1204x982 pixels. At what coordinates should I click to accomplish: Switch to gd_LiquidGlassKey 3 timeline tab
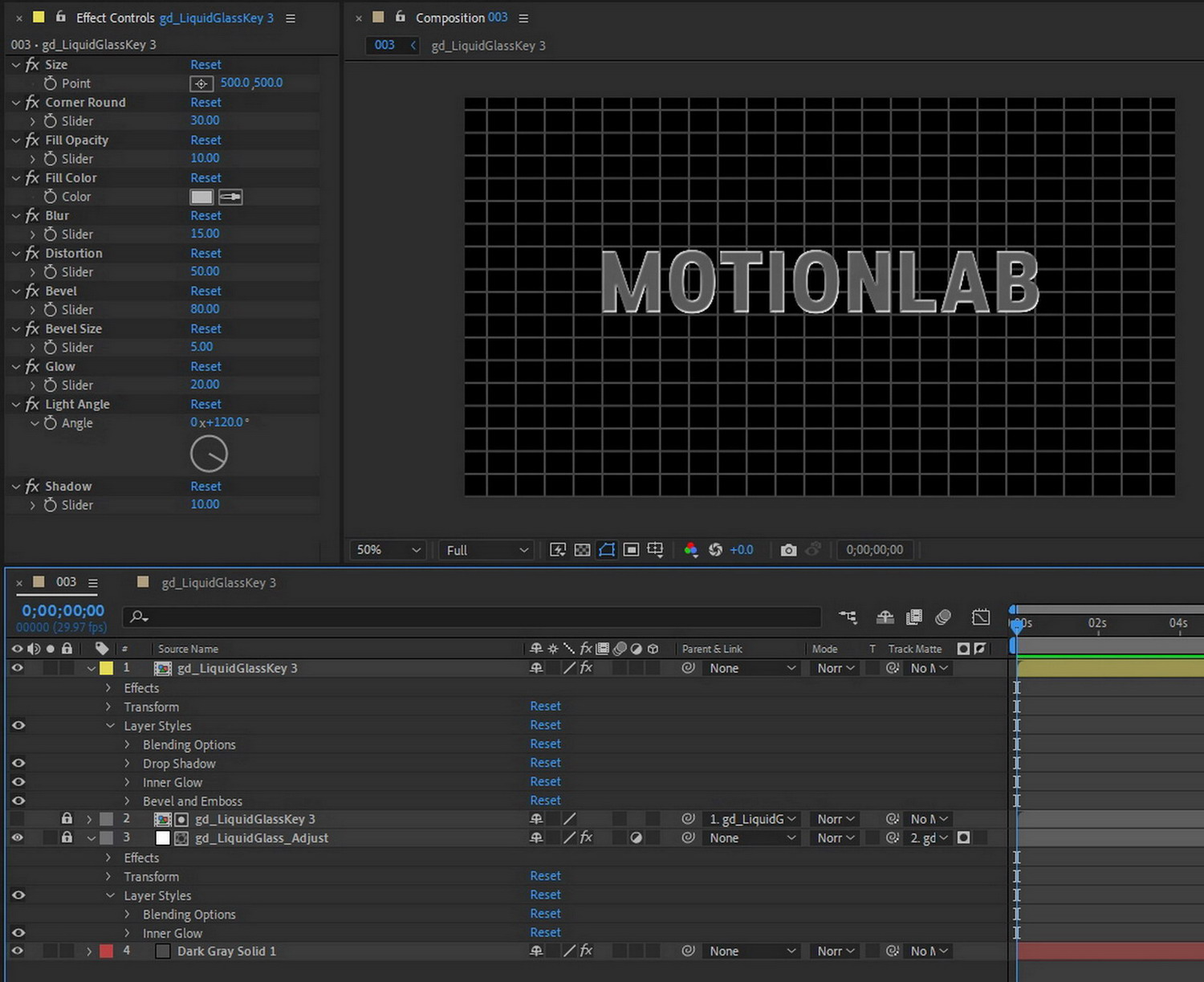pos(218,583)
